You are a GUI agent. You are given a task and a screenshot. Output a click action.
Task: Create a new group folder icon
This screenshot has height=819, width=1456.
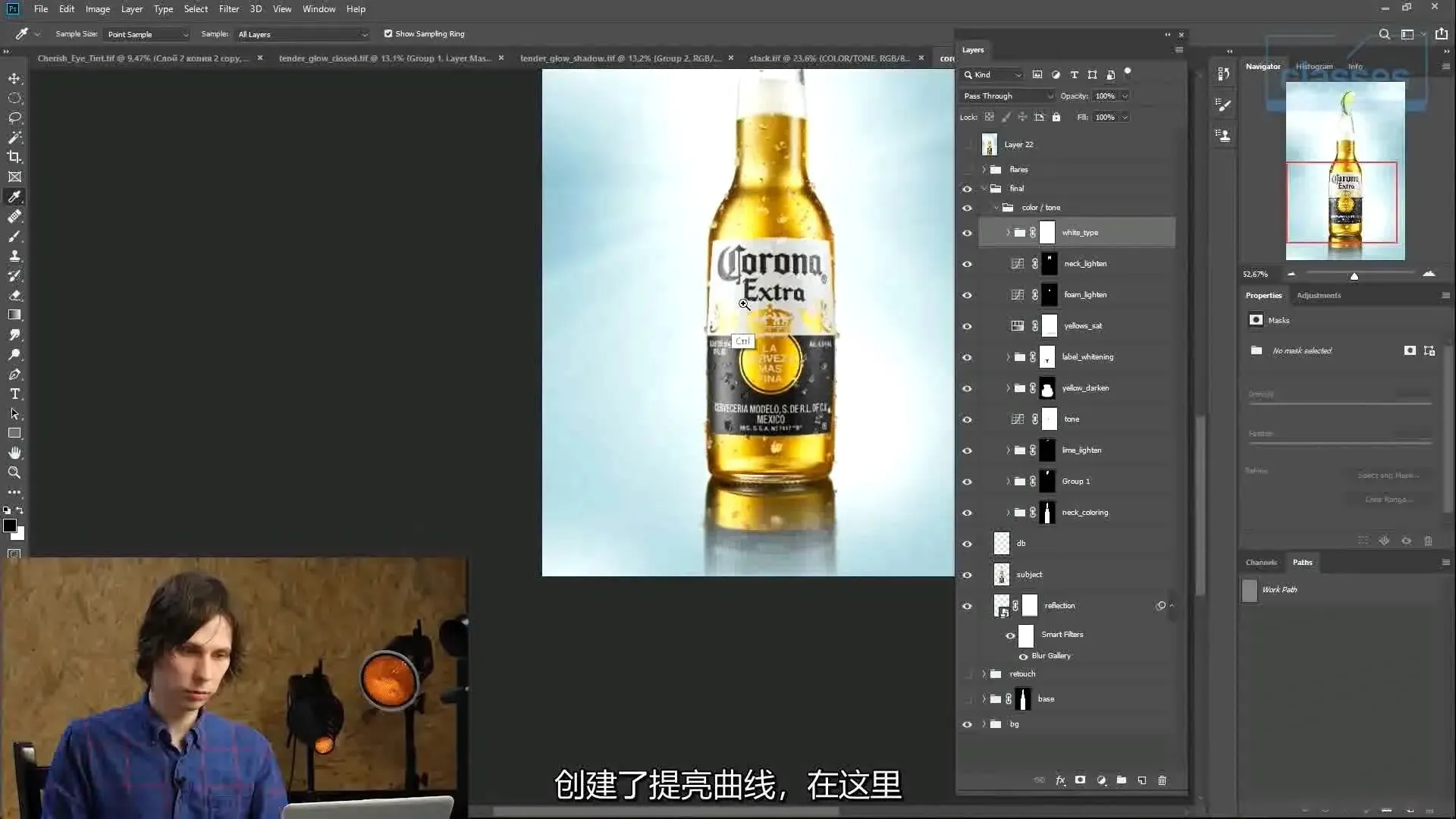click(1121, 780)
